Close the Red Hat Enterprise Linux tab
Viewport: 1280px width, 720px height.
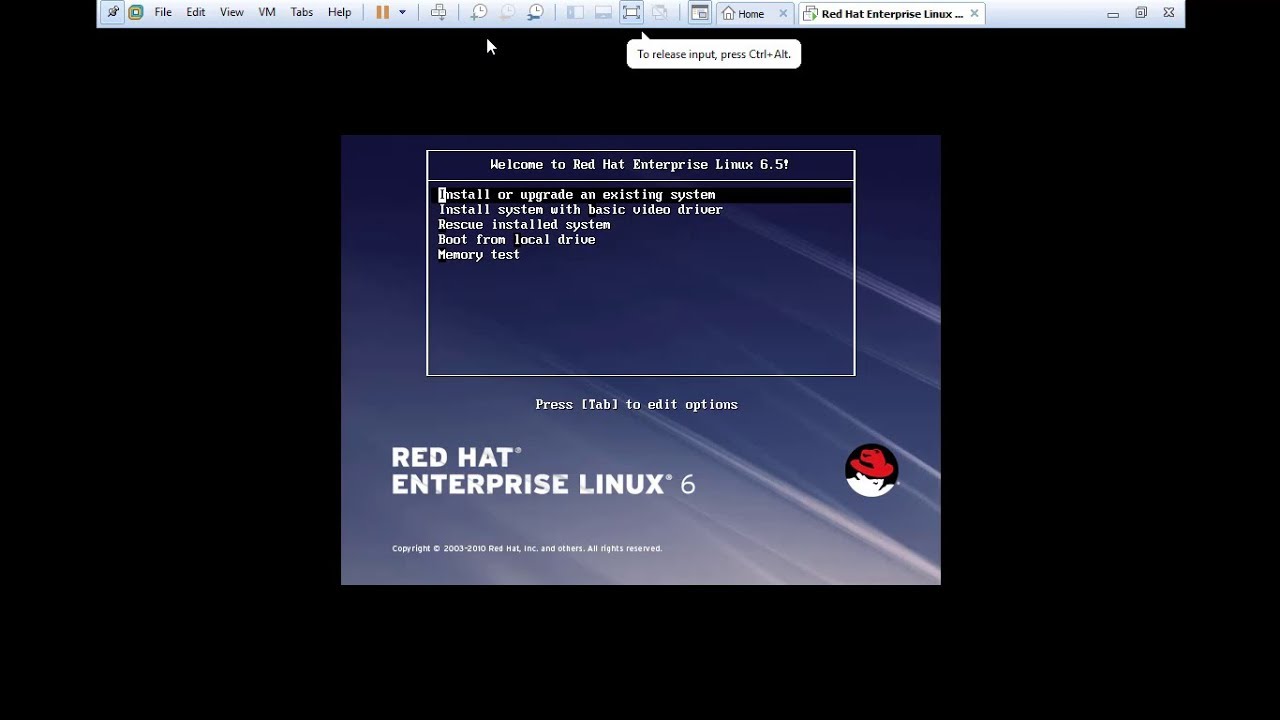click(974, 14)
